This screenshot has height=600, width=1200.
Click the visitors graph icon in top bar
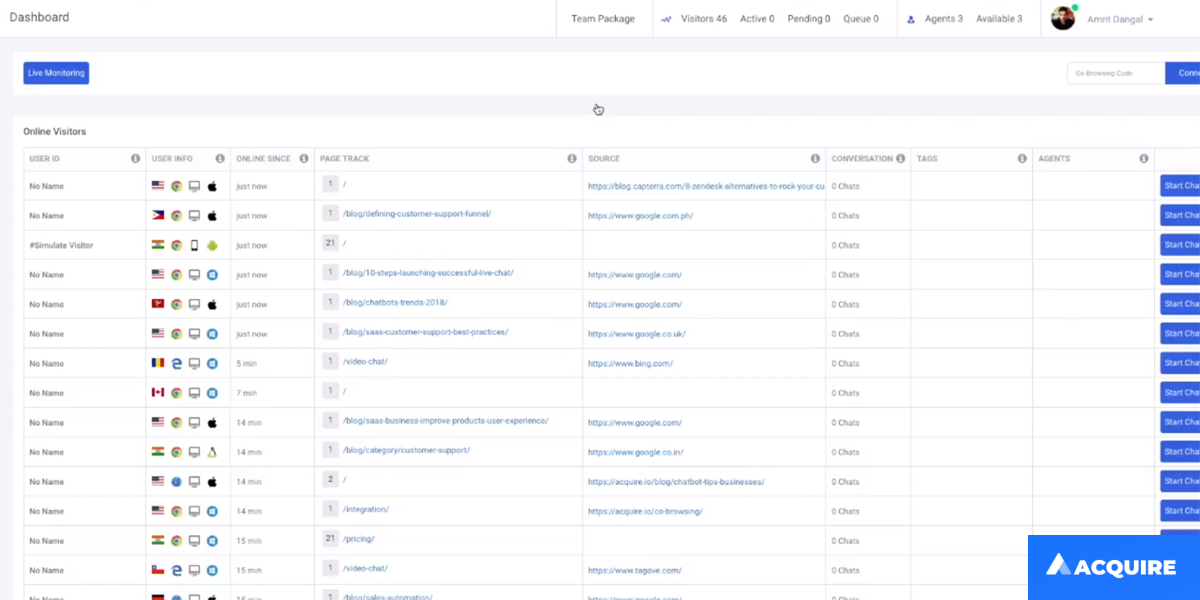pyautogui.click(x=666, y=19)
